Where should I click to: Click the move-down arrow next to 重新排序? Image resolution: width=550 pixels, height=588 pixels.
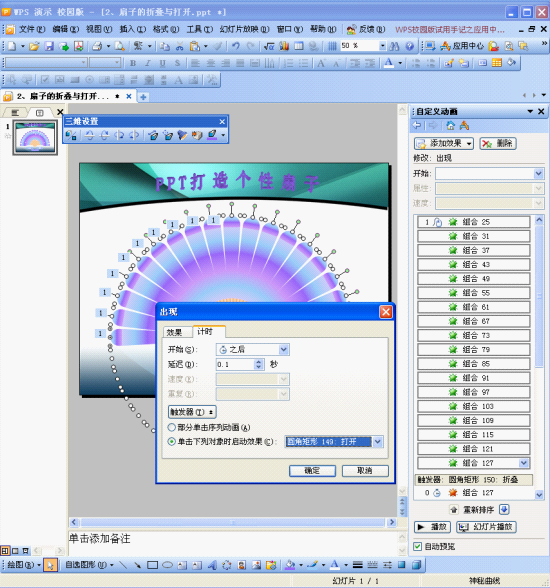505,510
